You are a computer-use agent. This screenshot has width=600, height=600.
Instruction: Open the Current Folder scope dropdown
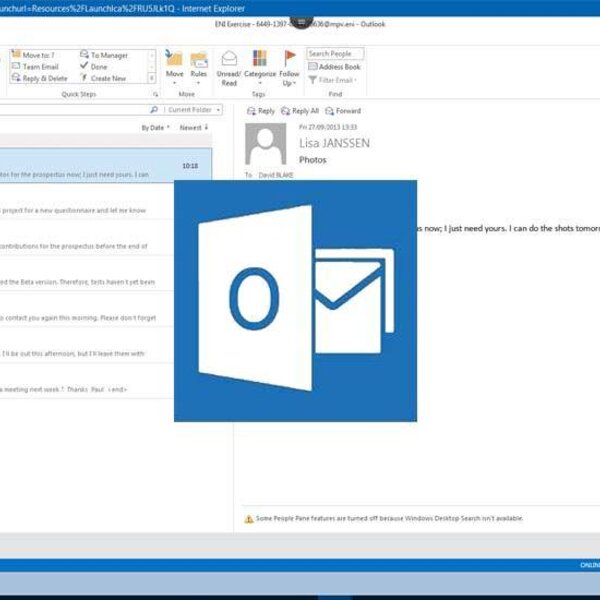(193, 110)
